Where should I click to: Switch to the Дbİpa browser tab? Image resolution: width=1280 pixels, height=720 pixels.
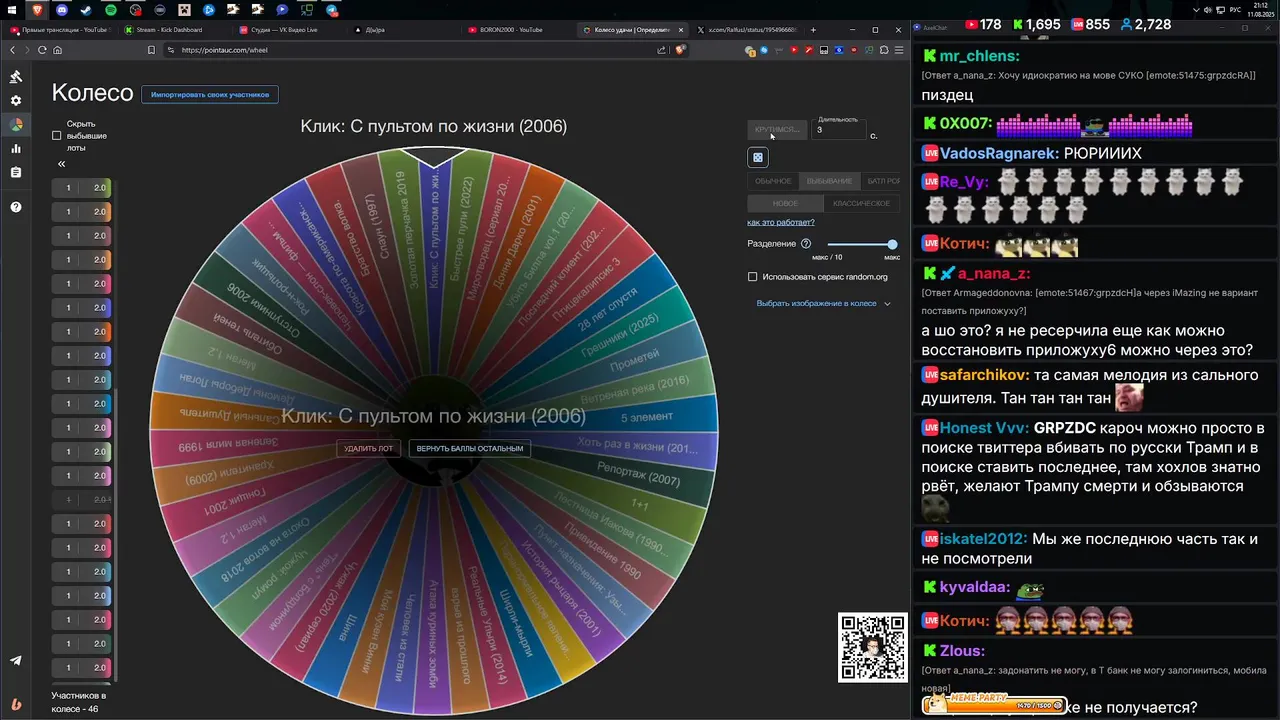tap(405, 30)
